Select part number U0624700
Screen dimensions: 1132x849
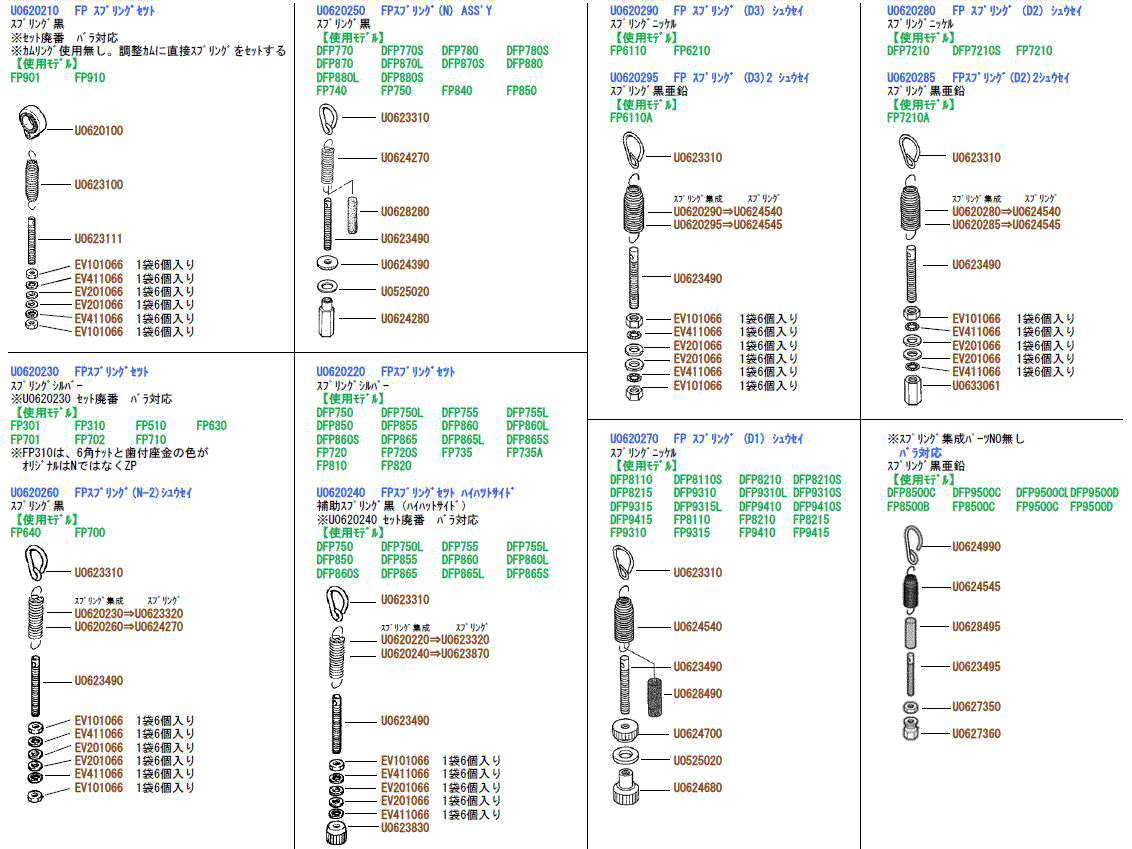point(697,734)
